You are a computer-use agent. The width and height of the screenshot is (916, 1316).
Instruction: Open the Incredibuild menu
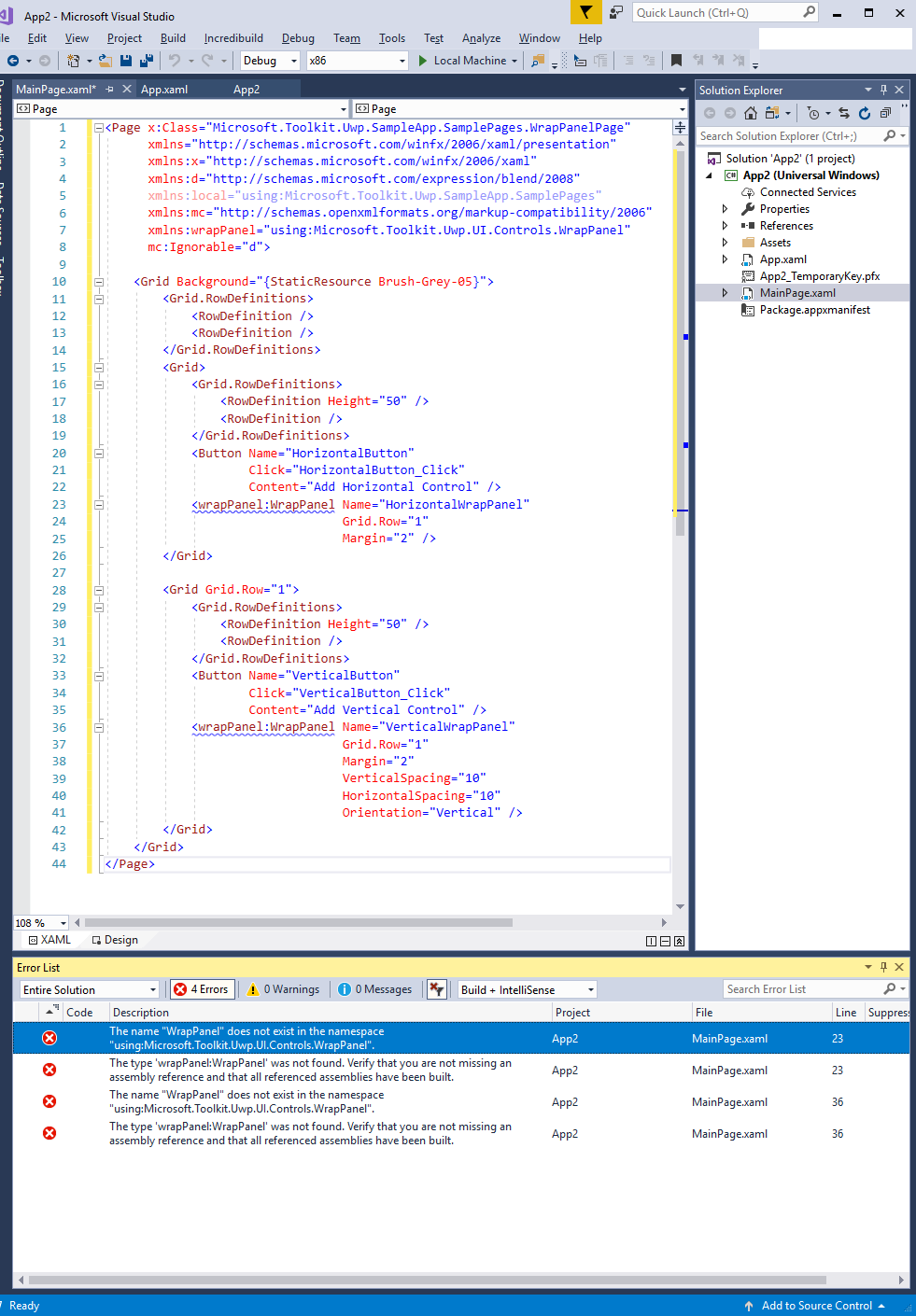coord(233,38)
